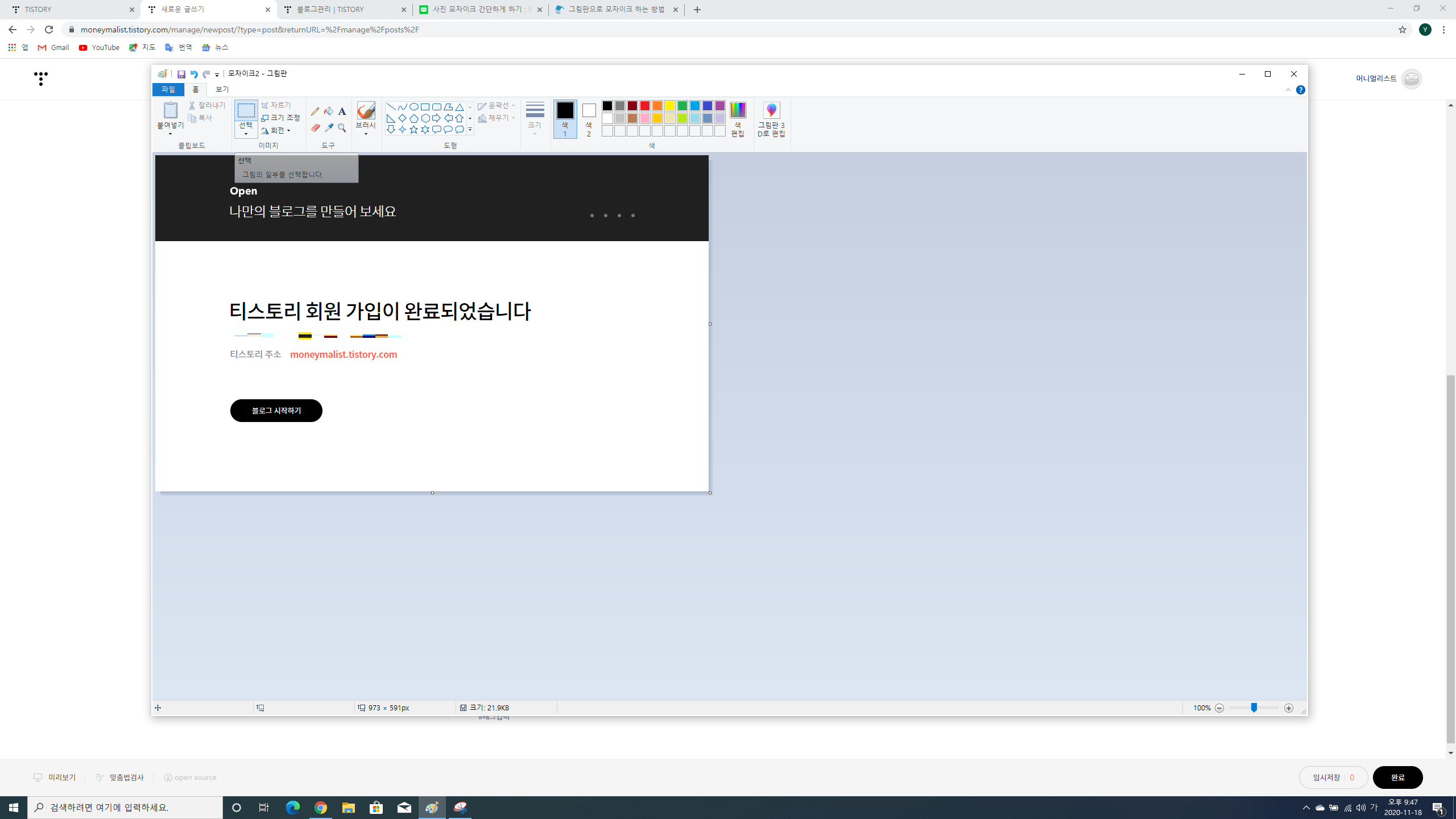
Task: Click the 미리보기 preview link
Action: pos(55,777)
